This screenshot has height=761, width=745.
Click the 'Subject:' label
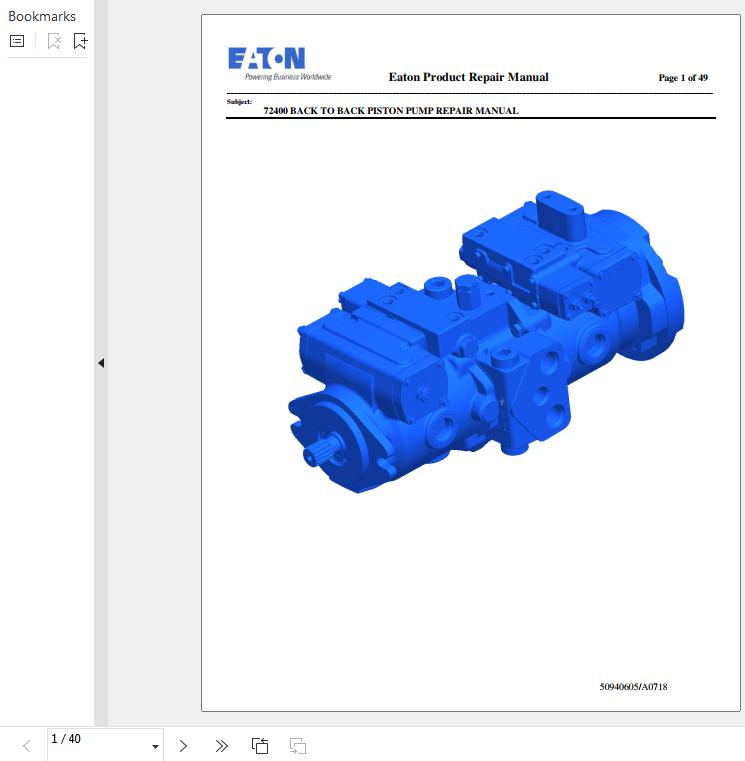pos(239,101)
